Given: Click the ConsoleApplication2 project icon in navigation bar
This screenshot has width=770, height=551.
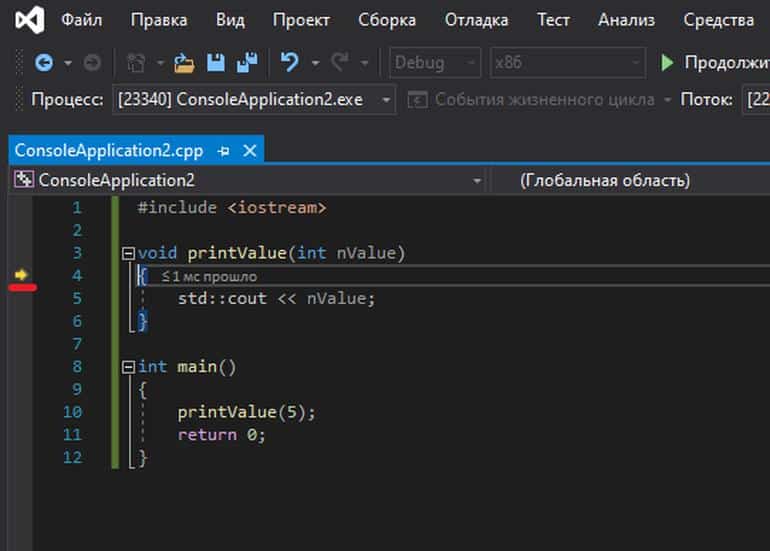Looking at the screenshot, I should coord(24,180).
